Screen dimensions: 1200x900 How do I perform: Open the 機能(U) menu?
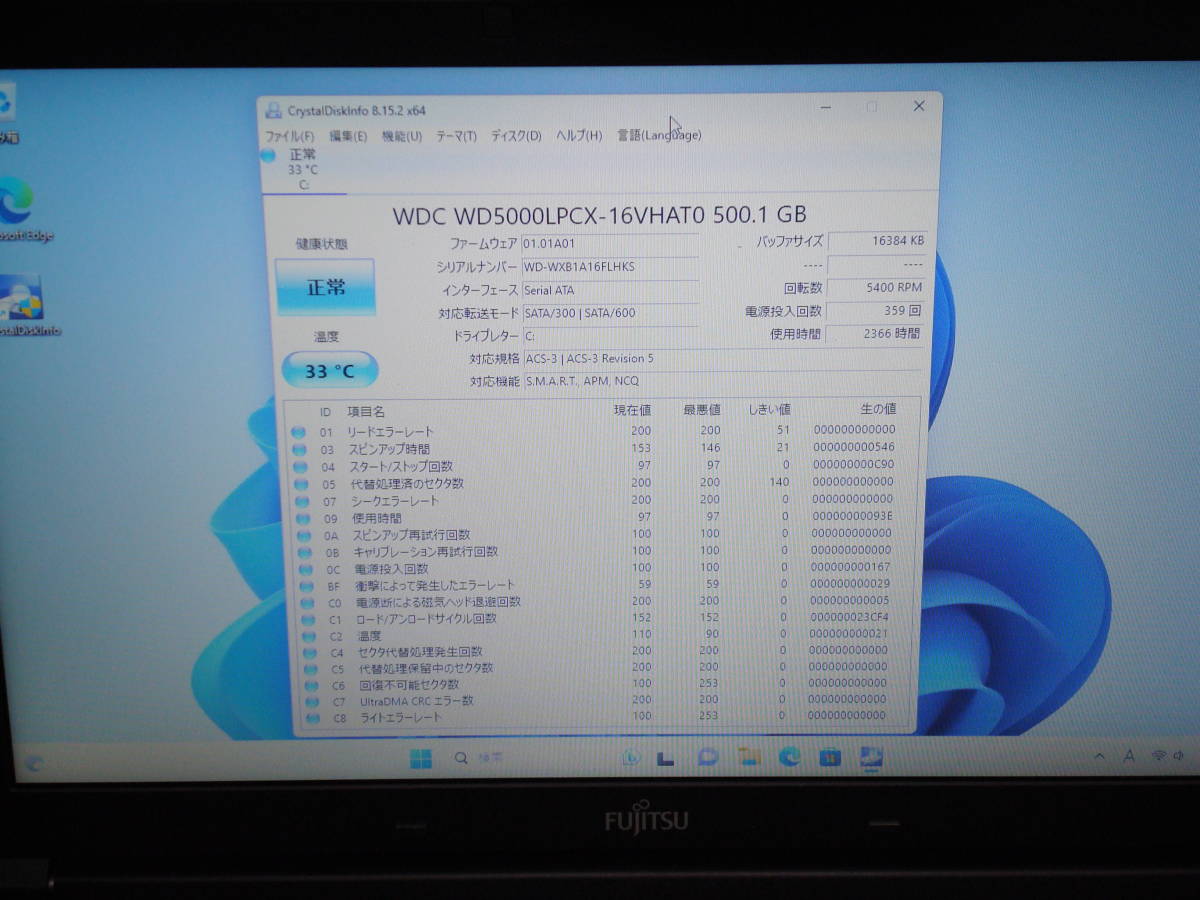[x=401, y=135]
